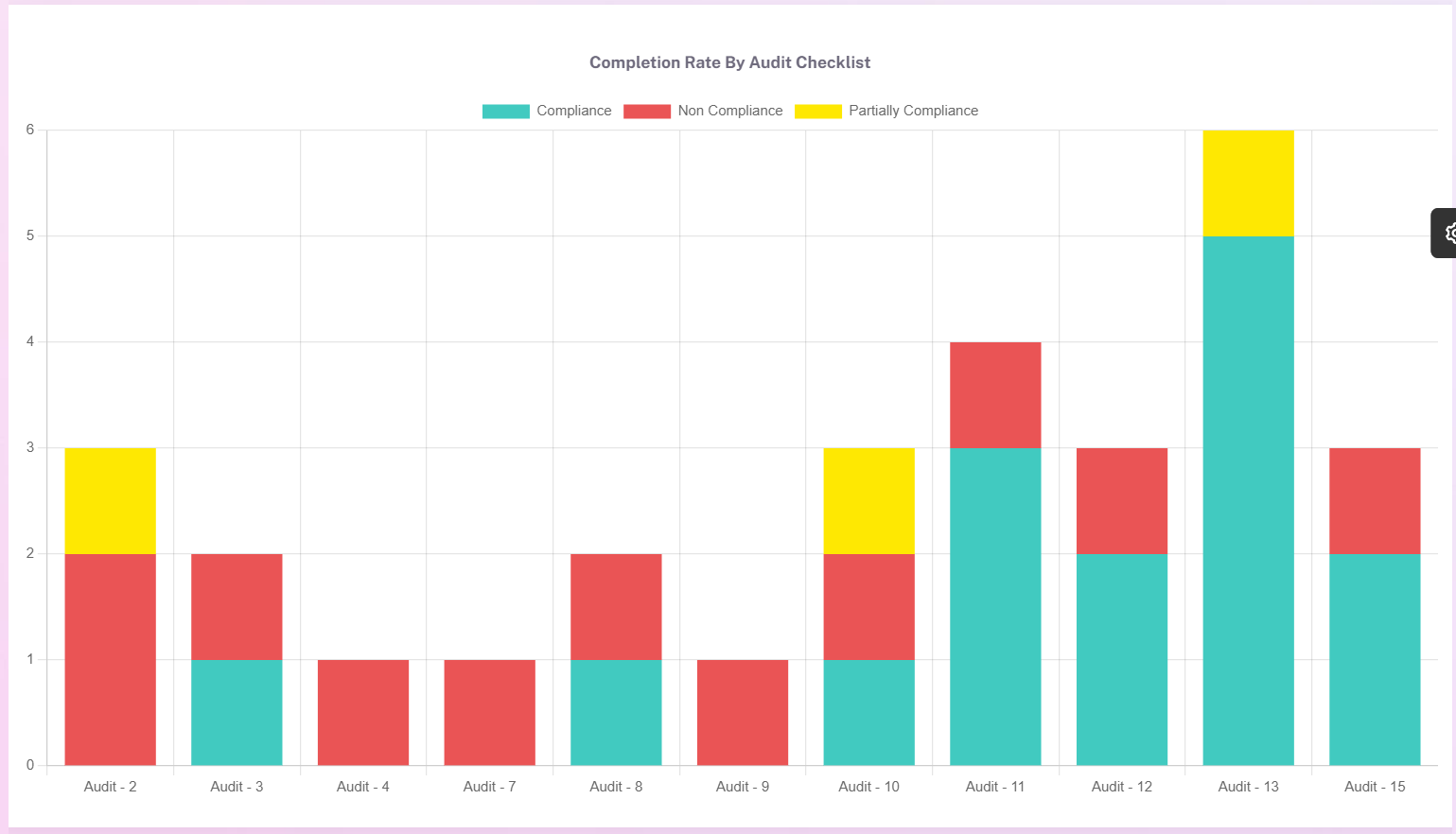The width and height of the screenshot is (1456, 834).
Task: Select yellow segment of Audit - 10 bar
Action: tap(868, 500)
